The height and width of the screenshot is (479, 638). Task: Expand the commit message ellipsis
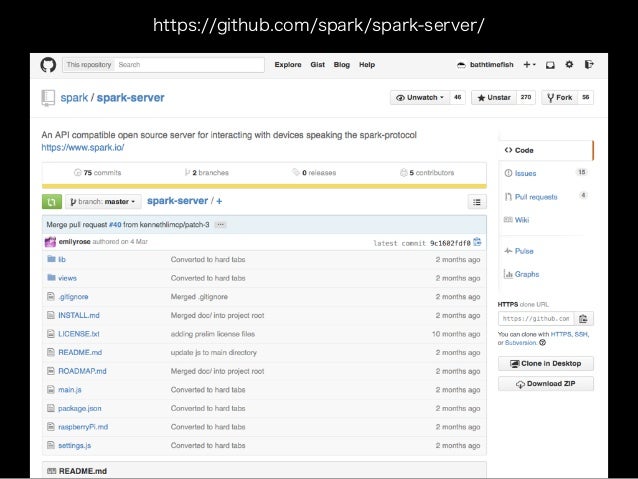[x=220, y=225]
